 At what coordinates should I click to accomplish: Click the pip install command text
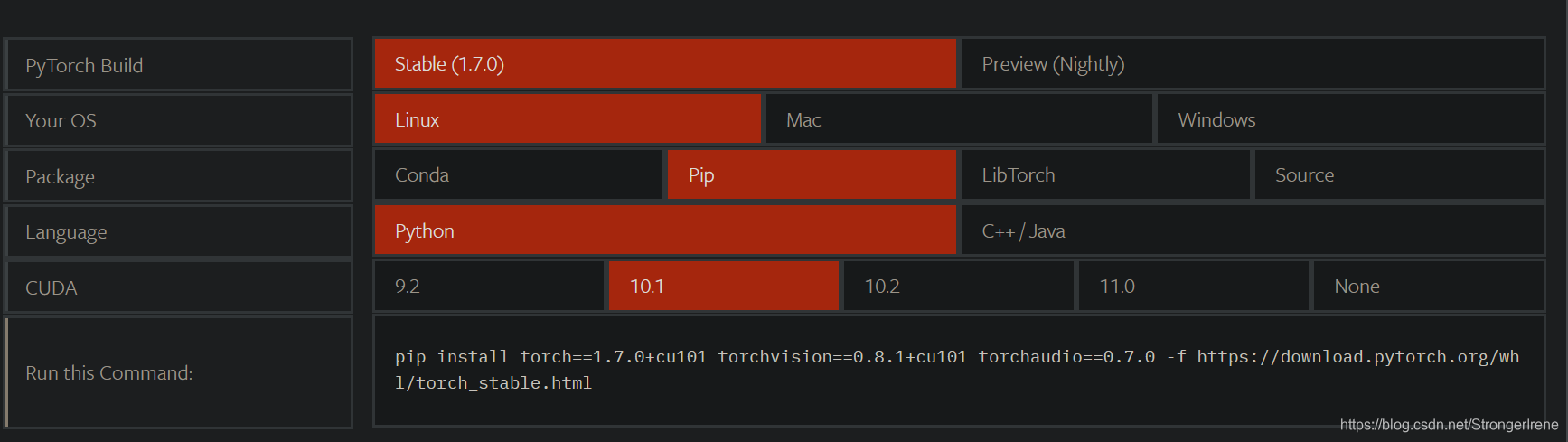pyautogui.click(x=957, y=370)
